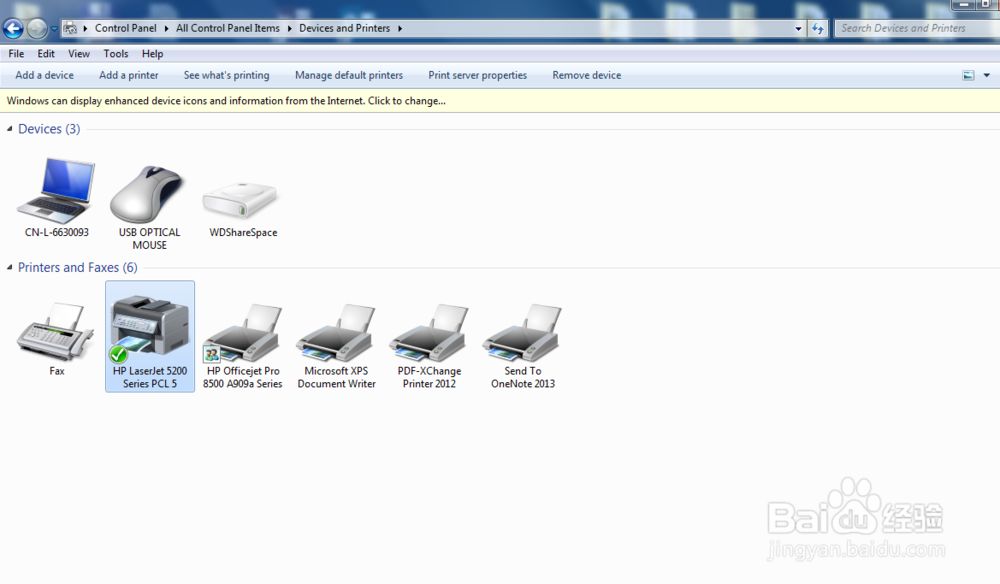Screen dimensions: 1000x584
Task: Click the Printers and Faxes (6) heading
Action: (x=77, y=267)
